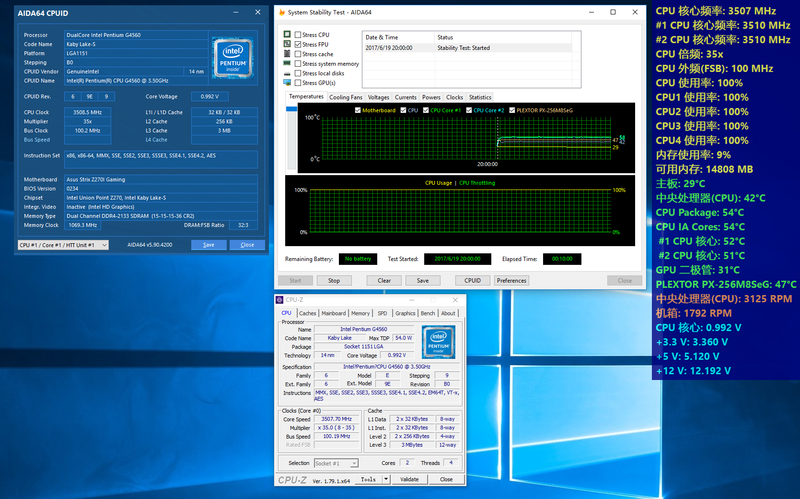Image resolution: width=800 pixels, height=499 pixels.
Task: Click Save in the AIDA64 CPUID window
Action: pyautogui.click(x=209, y=245)
